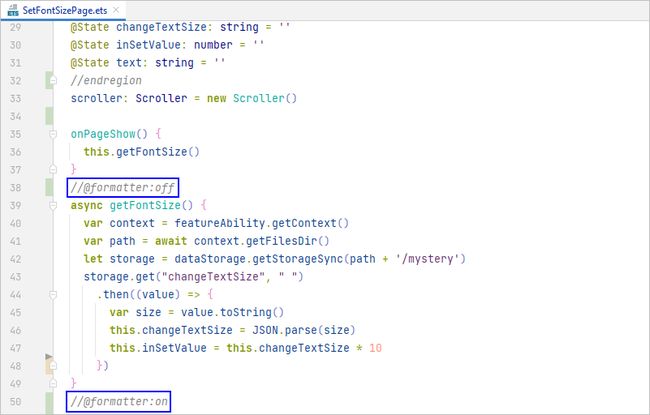Click the //@formatter:off comment

123,188
